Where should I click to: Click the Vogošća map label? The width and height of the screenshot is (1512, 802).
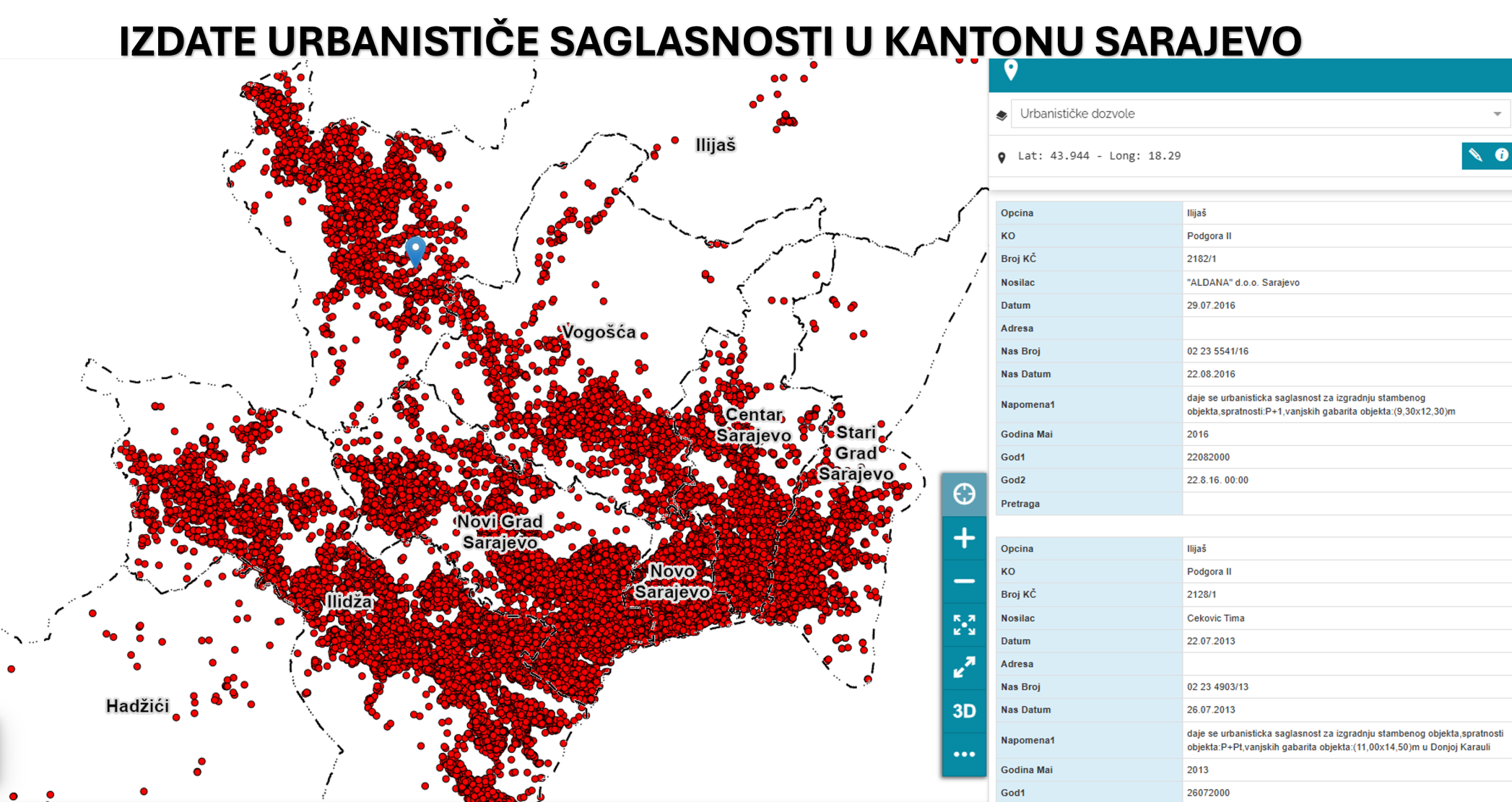pos(599,332)
